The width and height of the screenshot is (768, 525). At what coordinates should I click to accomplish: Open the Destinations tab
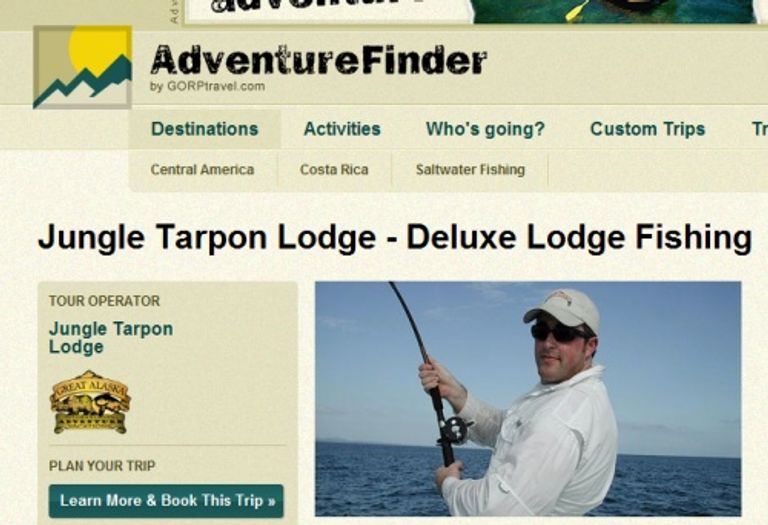(x=205, y=129)
